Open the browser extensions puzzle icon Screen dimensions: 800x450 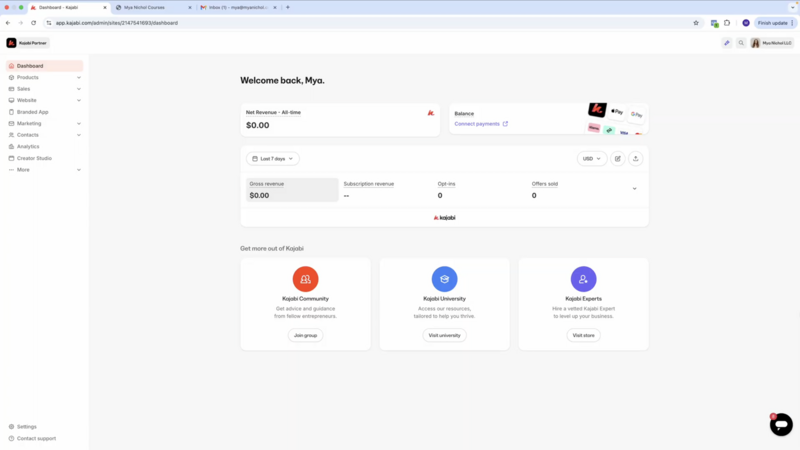click(727, 23)
